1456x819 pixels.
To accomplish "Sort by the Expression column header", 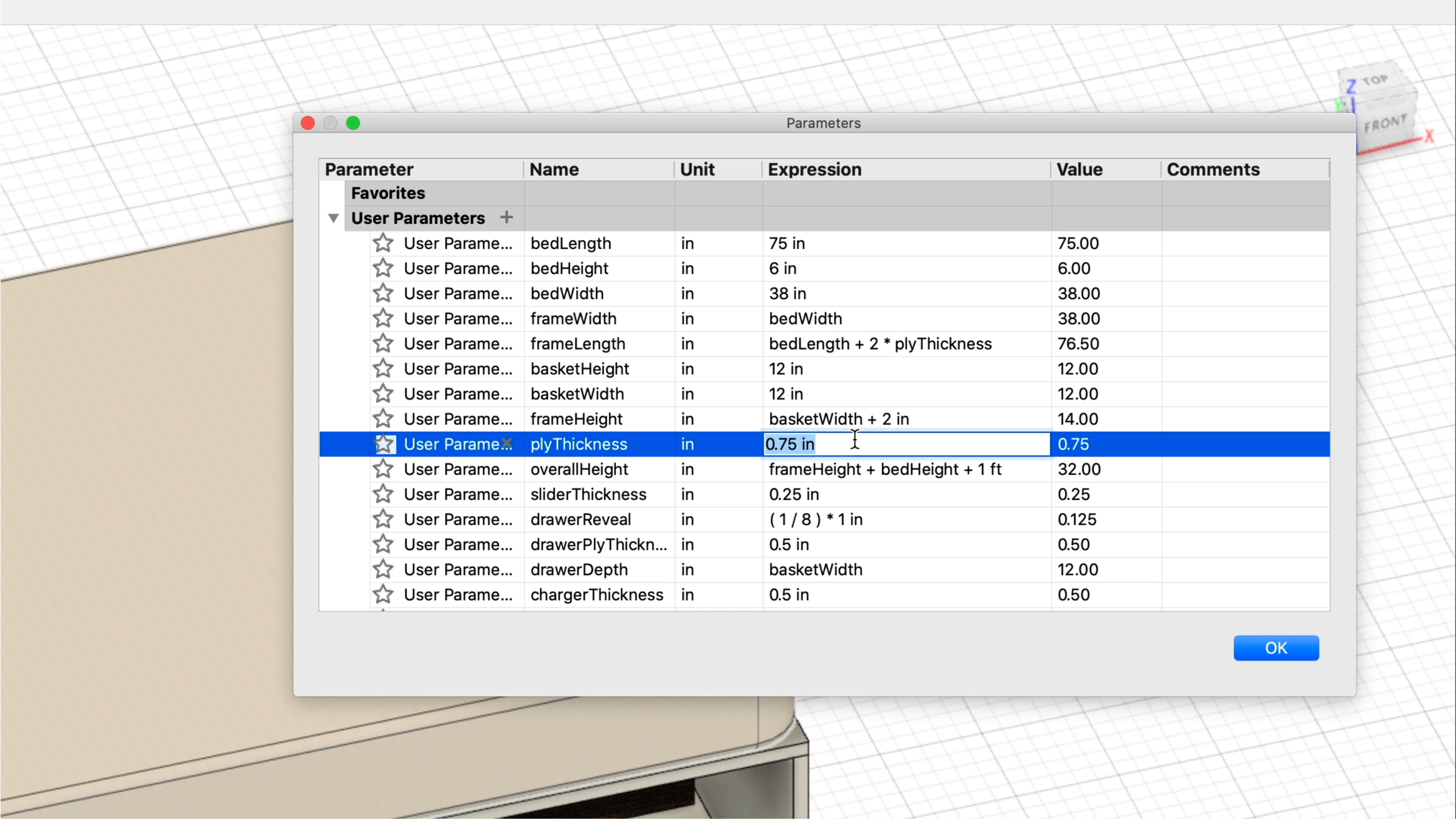I will click(906, 169).
